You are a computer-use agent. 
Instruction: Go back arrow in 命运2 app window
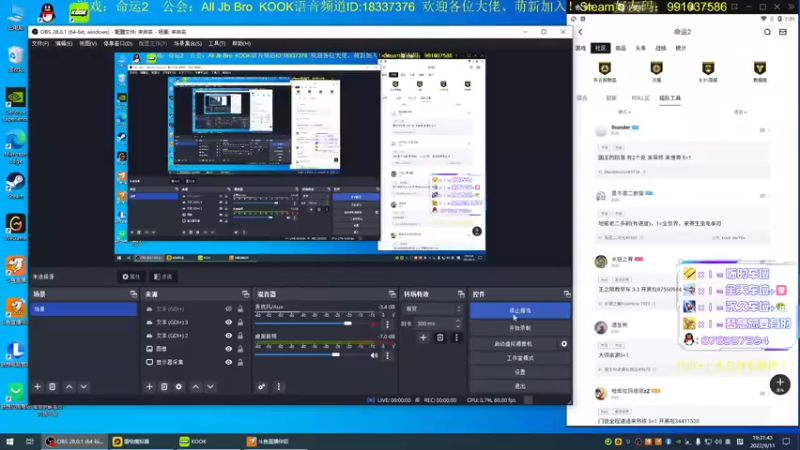click(581, 32)
